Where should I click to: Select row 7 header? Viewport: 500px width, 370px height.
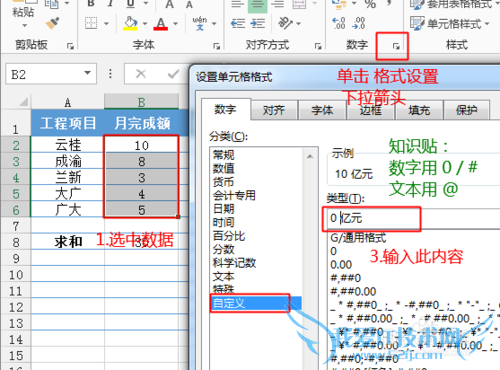tap(16, 227)
